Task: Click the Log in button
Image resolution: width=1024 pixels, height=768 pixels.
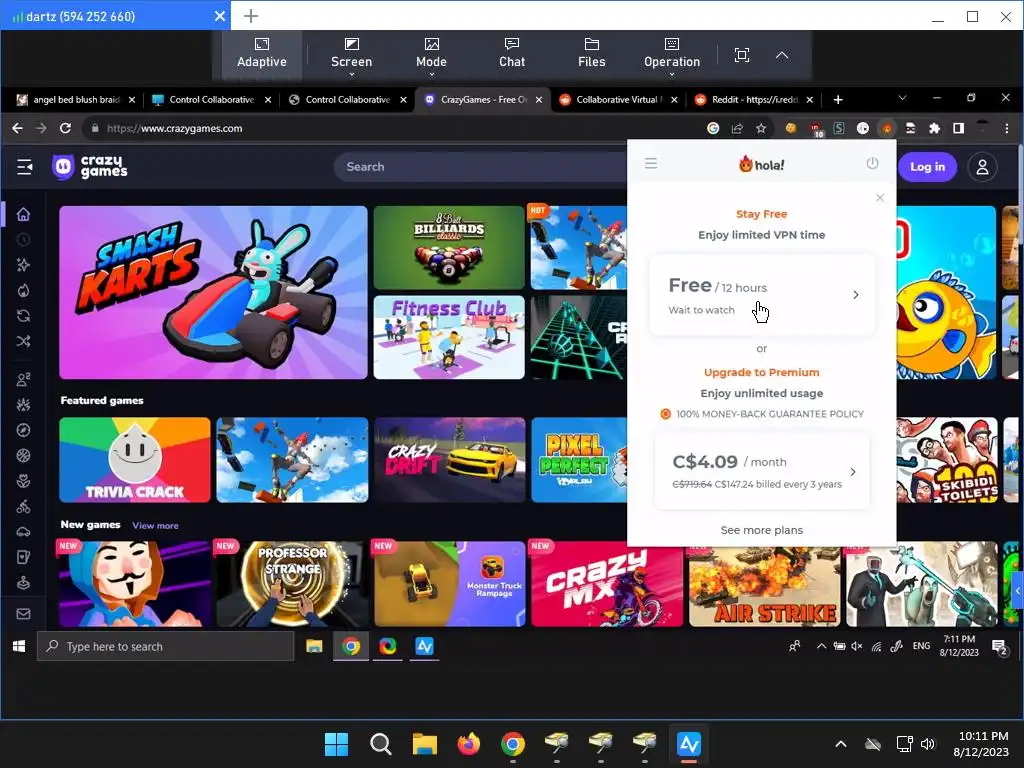Action: (927, 167)
